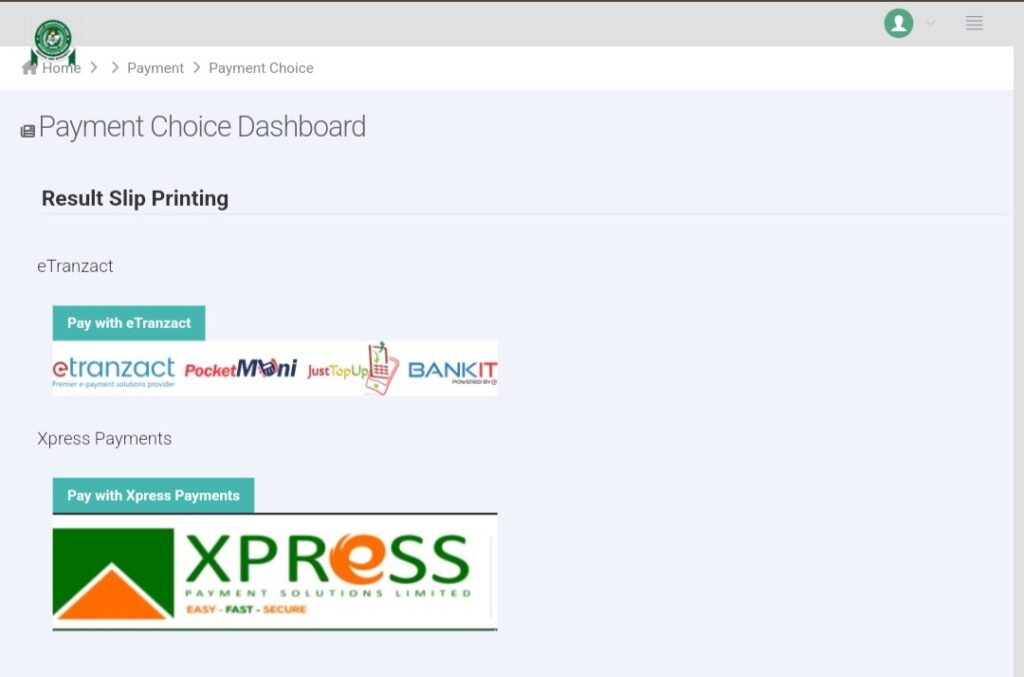Select the Result Slip Printing heading
Screen dimensions: 1024x677
point(135,198)
